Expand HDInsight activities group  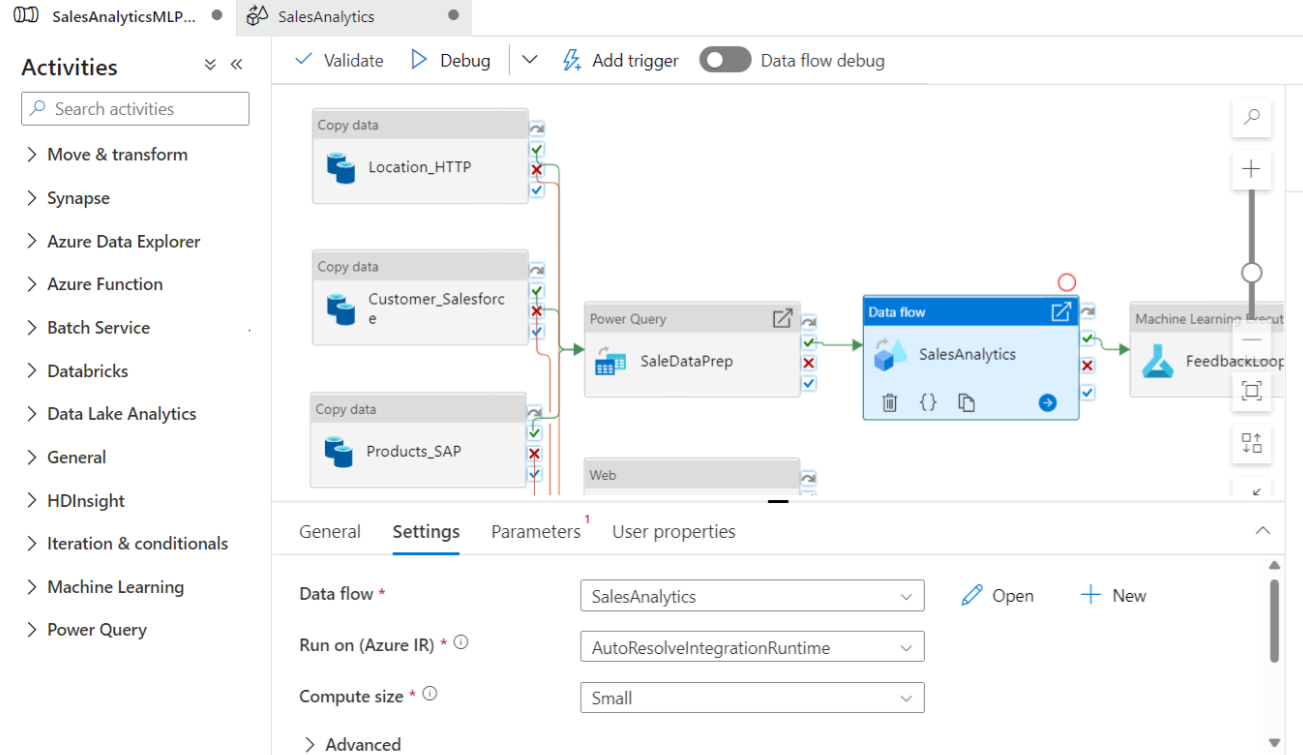(32, 501)
